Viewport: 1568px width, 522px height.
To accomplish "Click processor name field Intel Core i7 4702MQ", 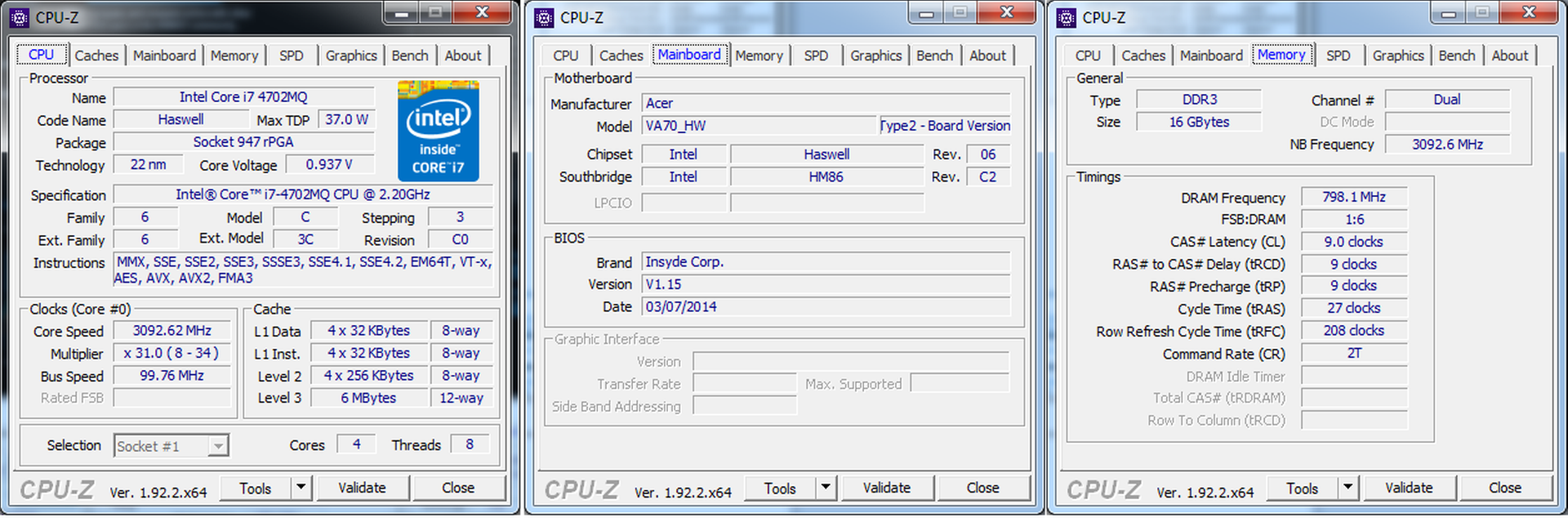I will point(243,97).
